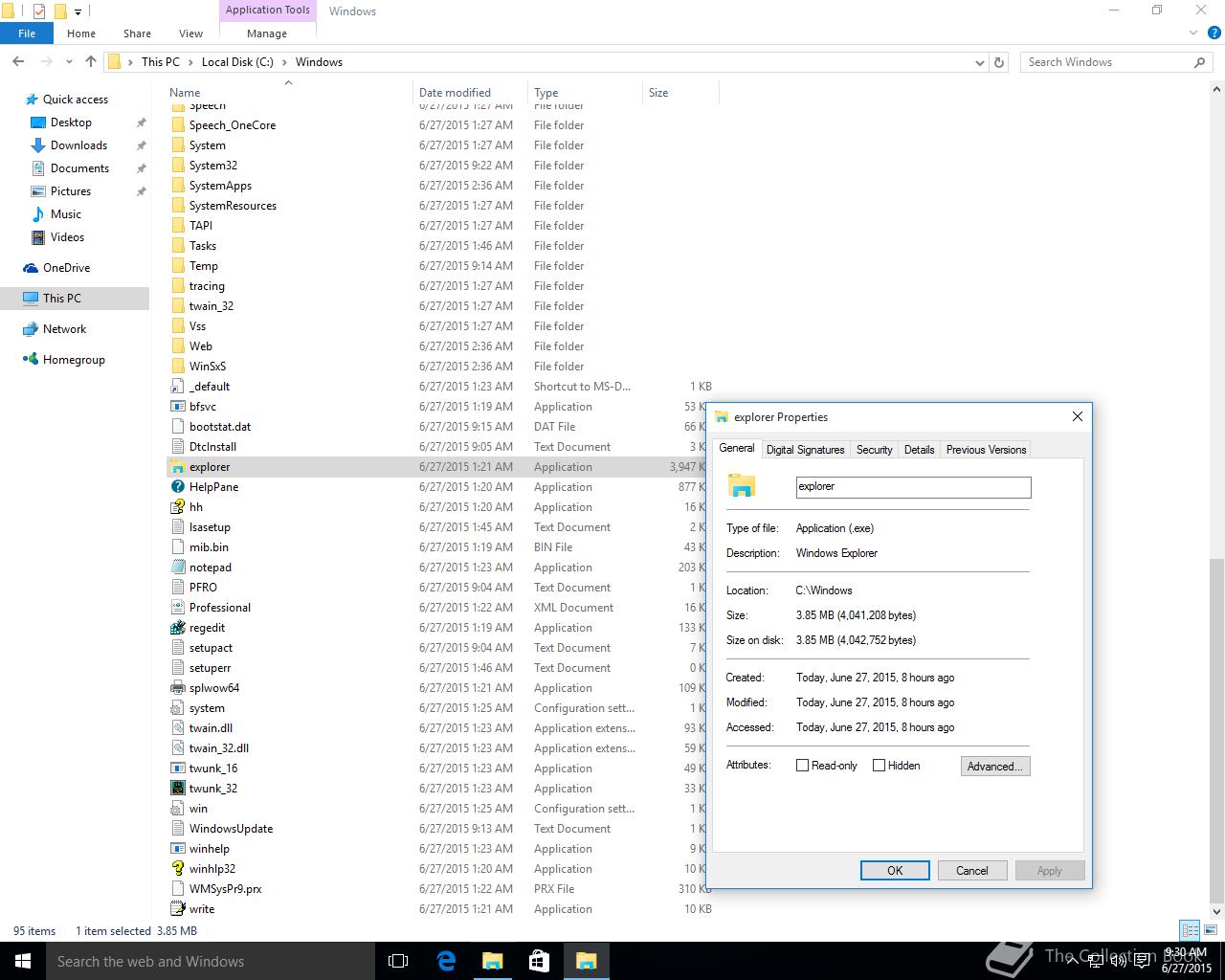Open the address bar history dropdown

pos(979,62)
